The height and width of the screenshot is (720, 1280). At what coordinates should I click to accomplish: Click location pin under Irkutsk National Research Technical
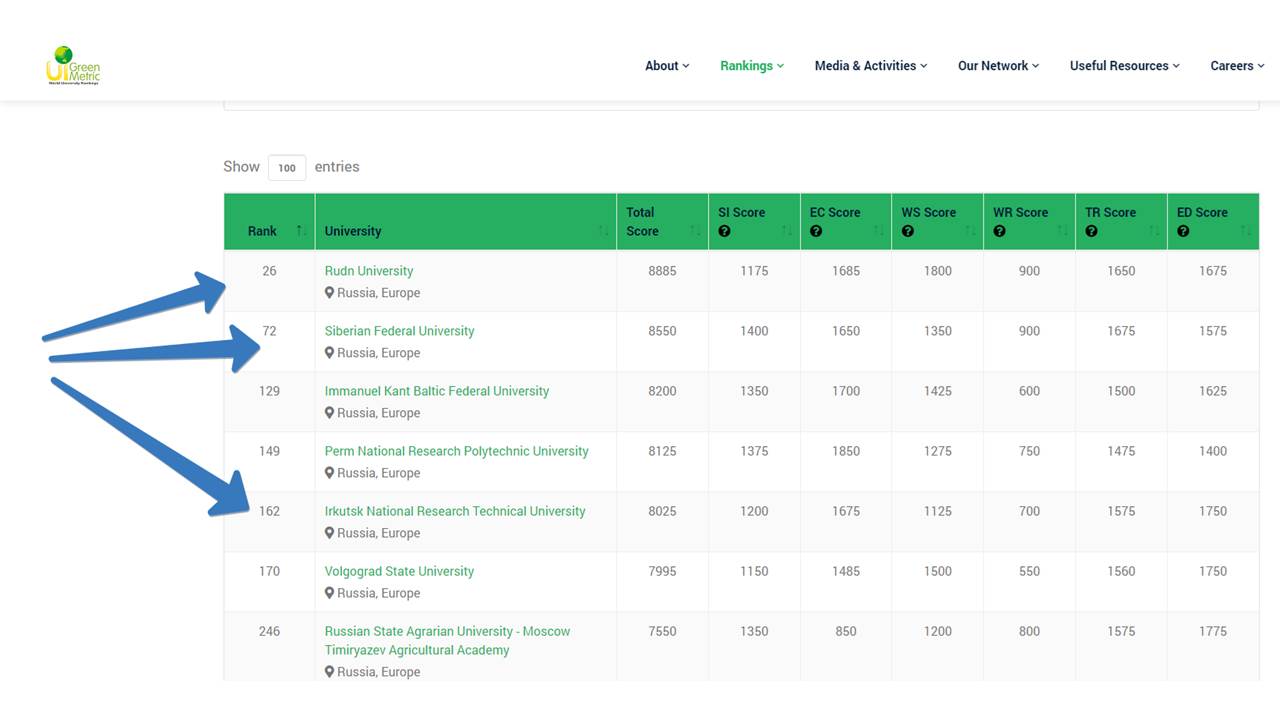click(x=329, y=533)
